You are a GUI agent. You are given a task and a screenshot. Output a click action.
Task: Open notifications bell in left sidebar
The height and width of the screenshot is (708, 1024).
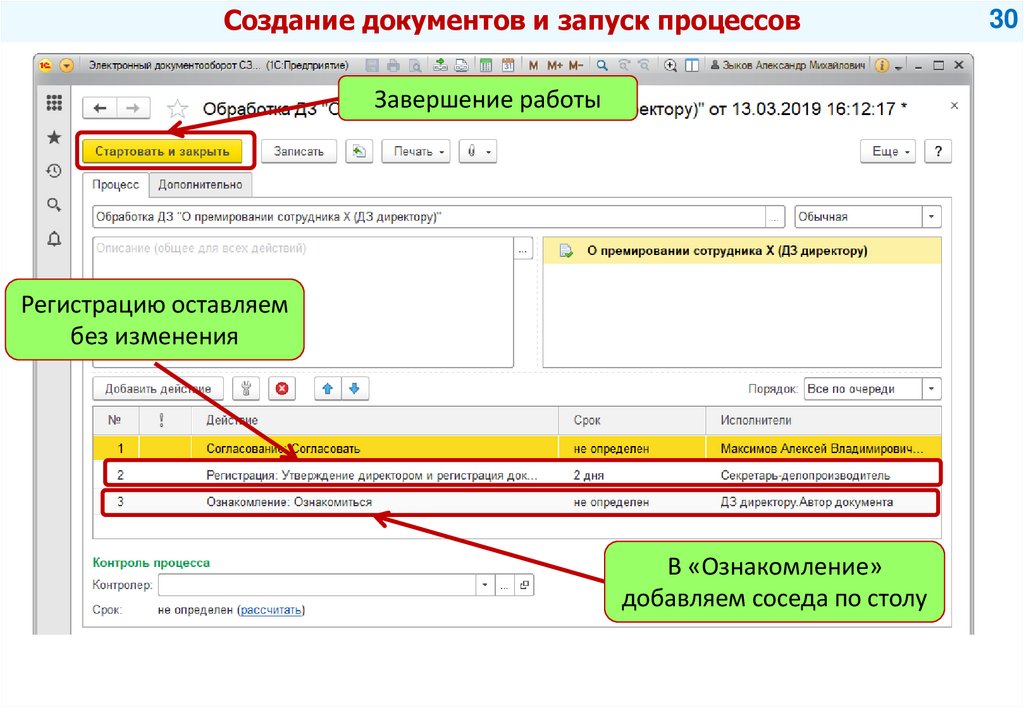click(x=54, y=238)
